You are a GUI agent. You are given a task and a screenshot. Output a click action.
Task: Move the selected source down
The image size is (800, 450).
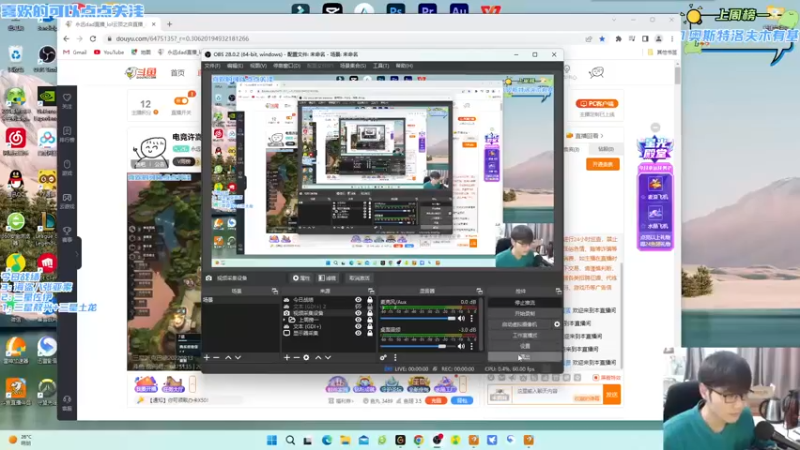pyautogui.click(x=328, y=358)
